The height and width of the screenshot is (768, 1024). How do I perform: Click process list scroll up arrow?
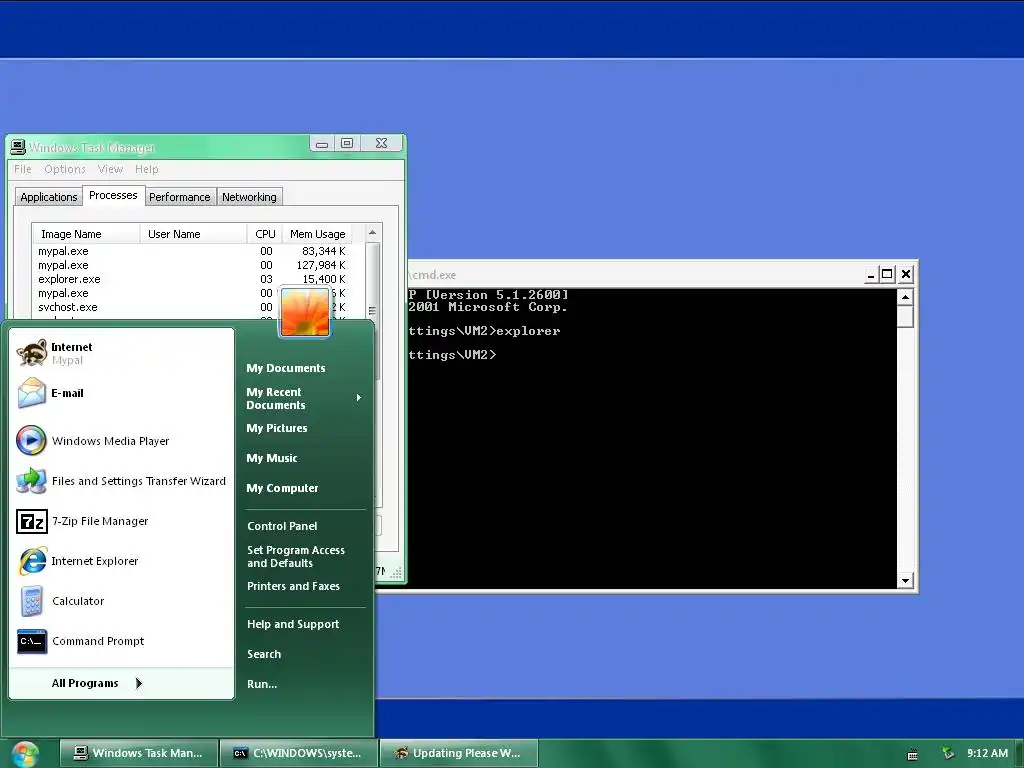click(x=373, y=233)
